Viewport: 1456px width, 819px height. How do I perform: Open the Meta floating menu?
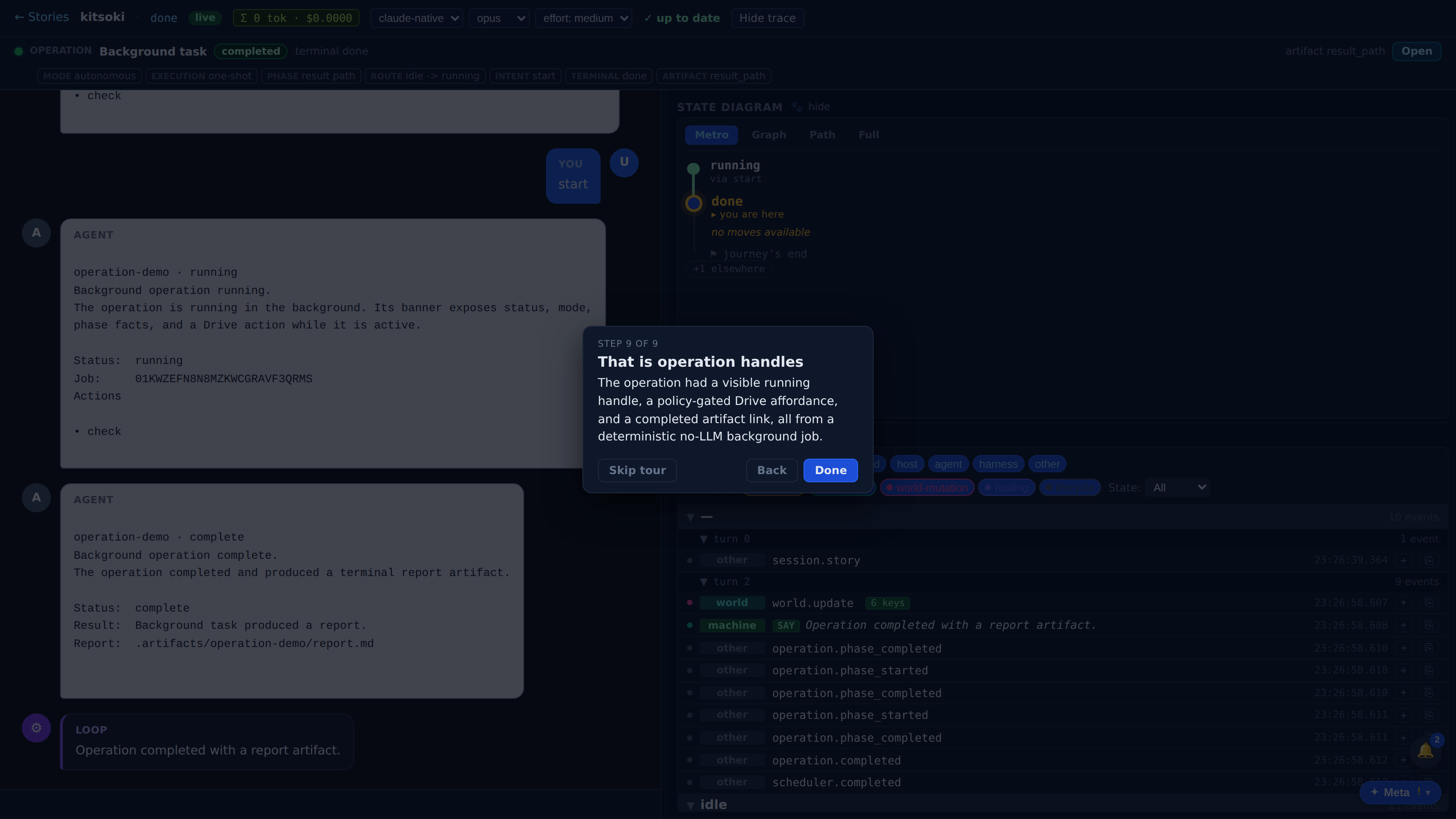click(1400, 793)
